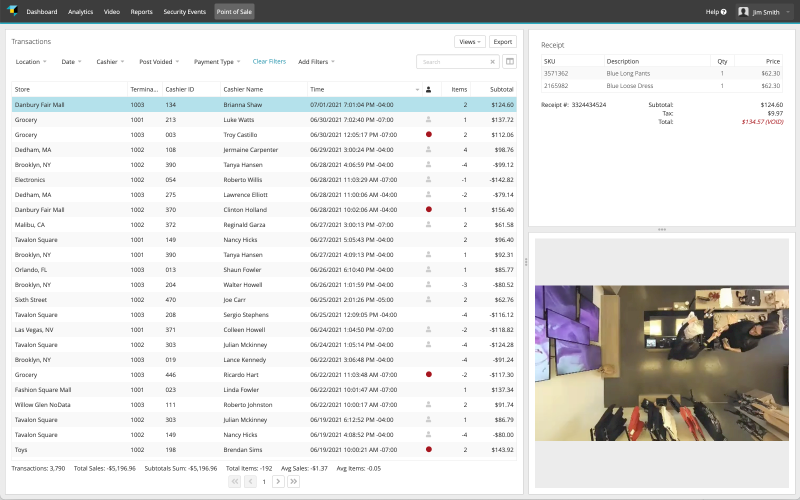Click red dot on Troy Castillo row
Image resolution: width=800 pixels, height=500 pixels.
point(428,134)
